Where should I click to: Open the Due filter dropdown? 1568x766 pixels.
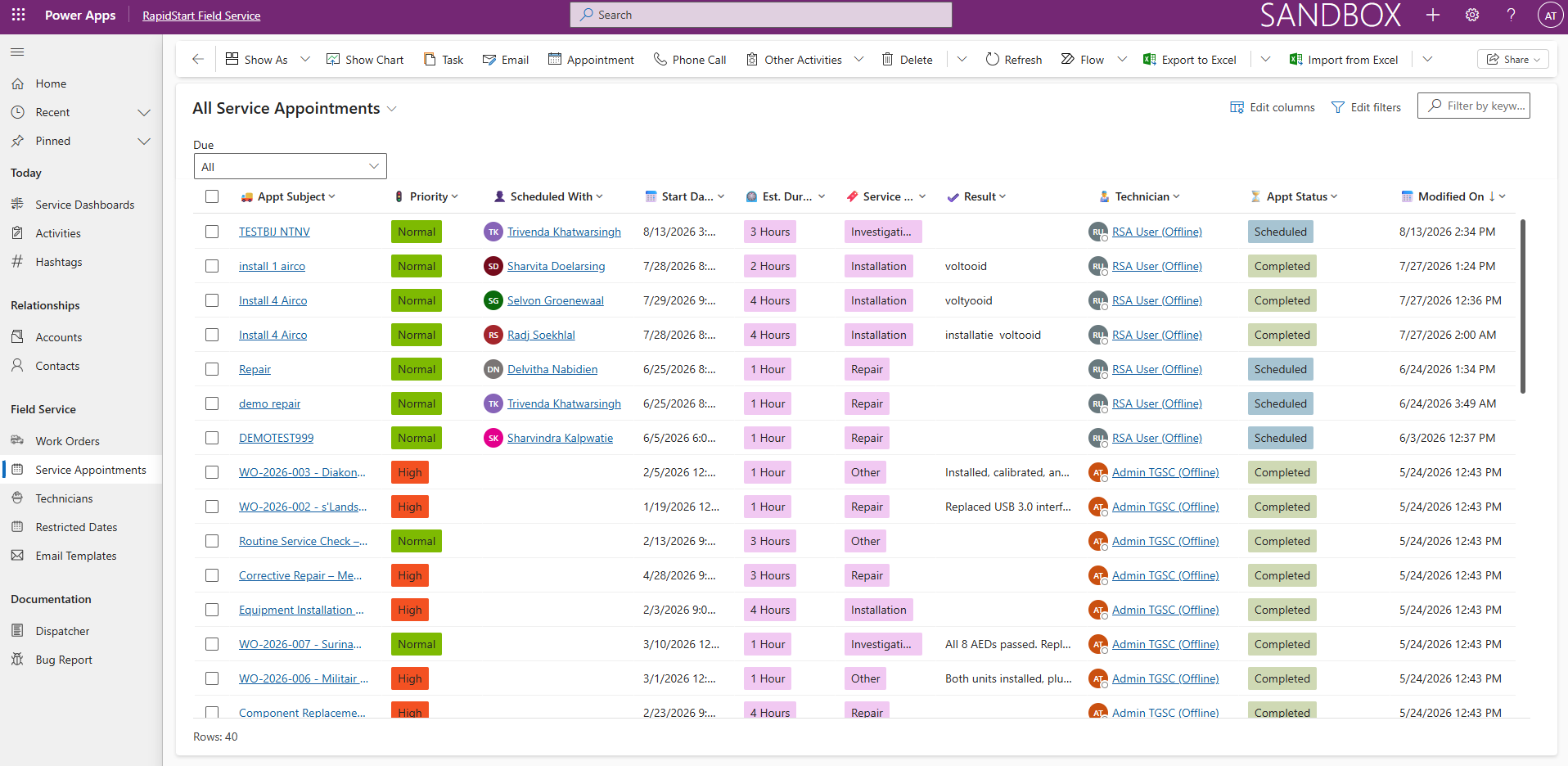290,166
